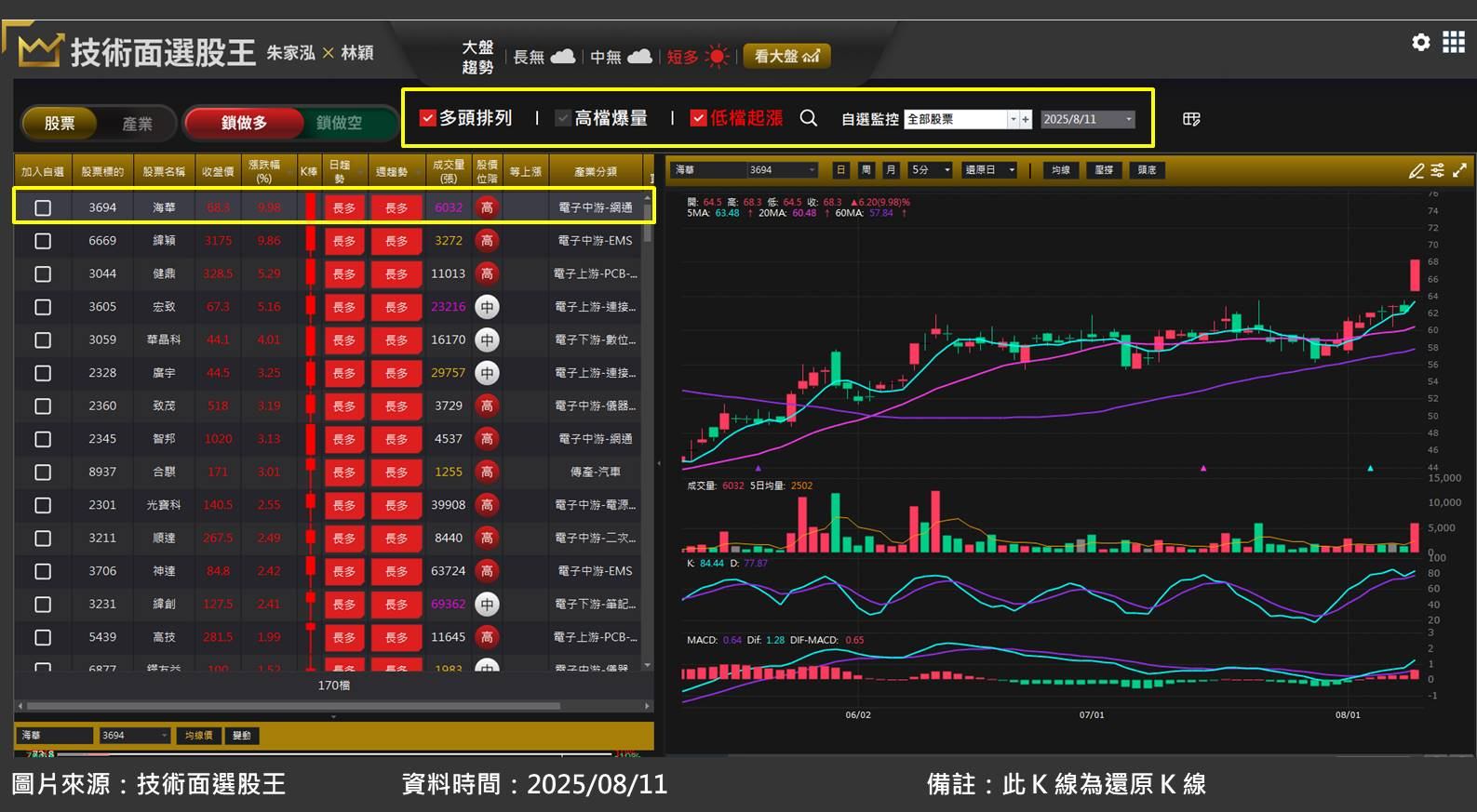This screenshot has width=1477, height=812.
Task: Uncheck the 多頭排列 filter checkbox
Action: 428,118
